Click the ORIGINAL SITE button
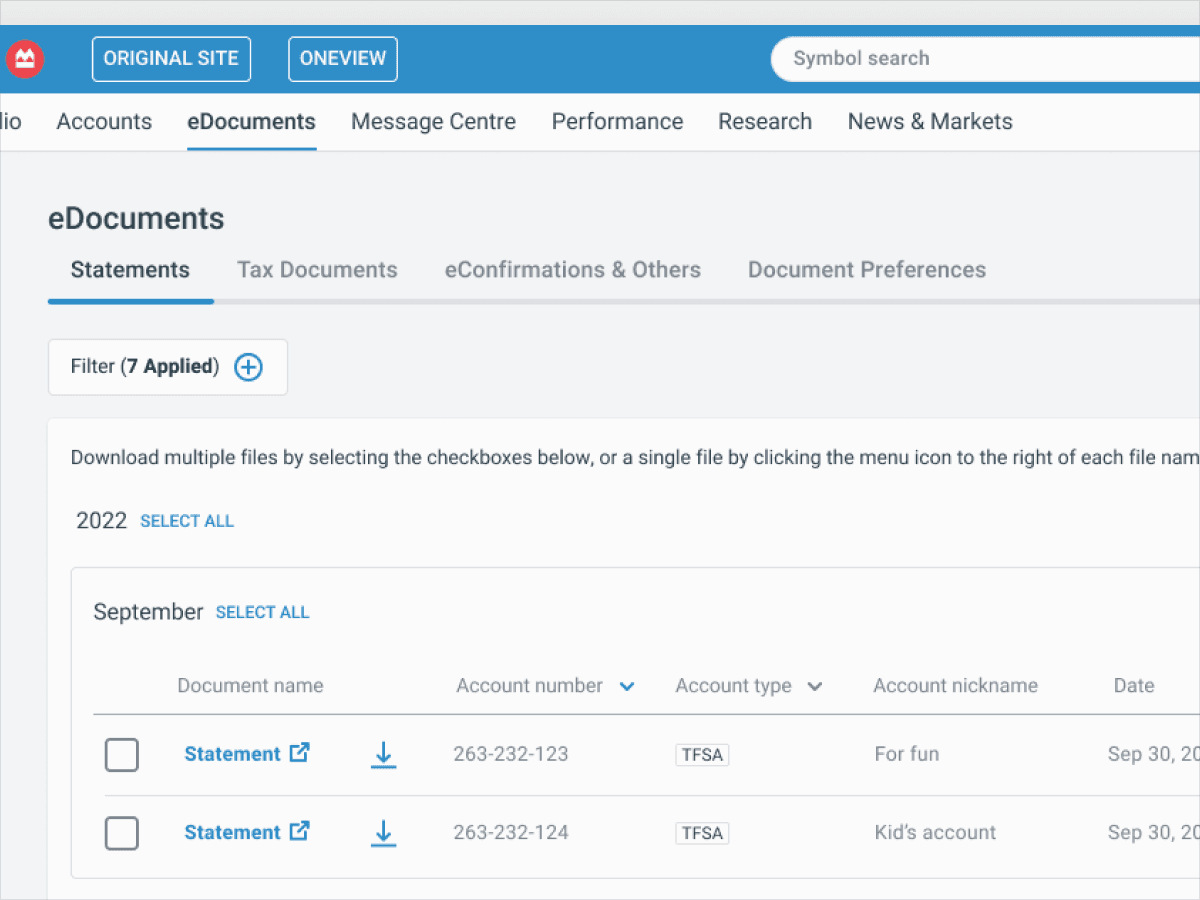1200x900 pixels. (x=171, y=59)
